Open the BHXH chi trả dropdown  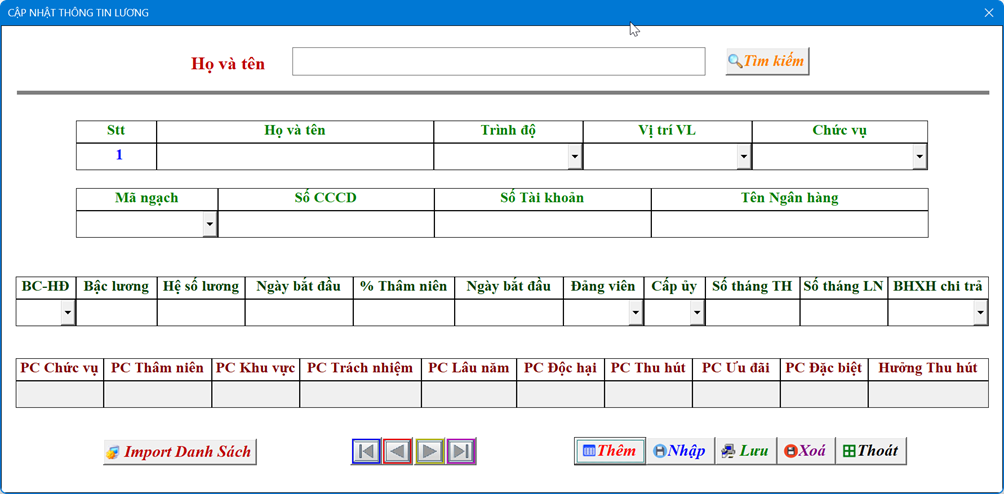click(x=980, y=313)
